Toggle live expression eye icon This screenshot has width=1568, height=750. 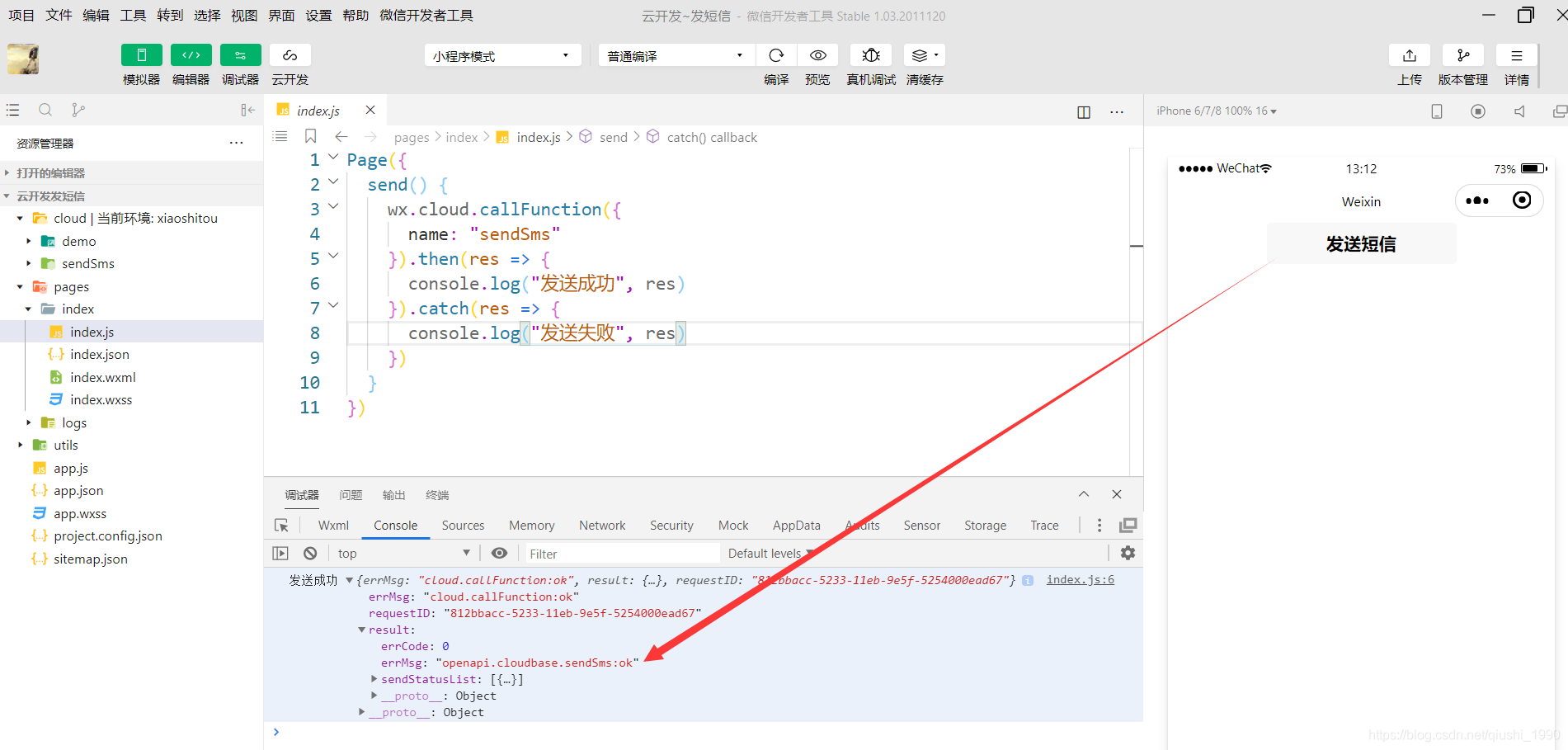tap(499, 554)
